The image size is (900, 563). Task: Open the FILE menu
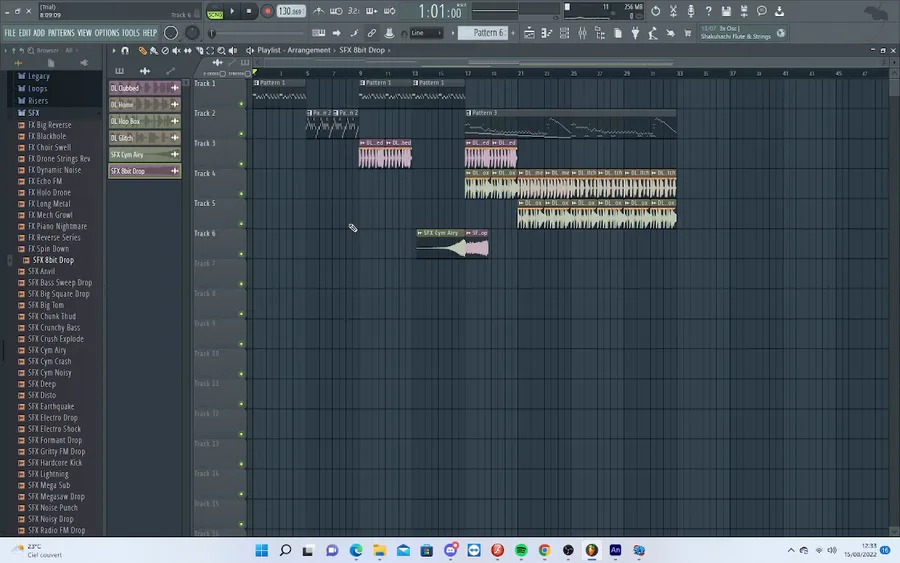10,33
